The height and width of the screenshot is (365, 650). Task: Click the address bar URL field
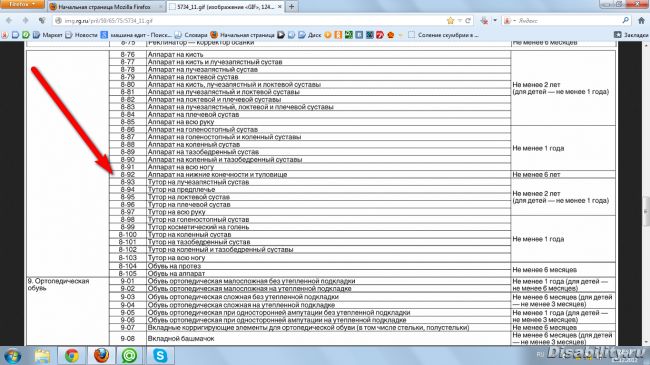point(249,20)
